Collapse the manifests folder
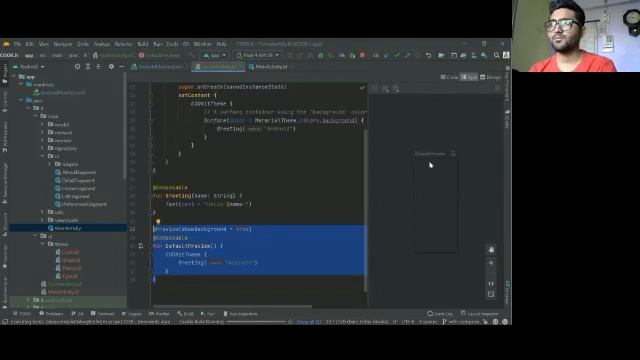Screen dimensions: 640x360 pyautogui.click(x=21, y=84)
